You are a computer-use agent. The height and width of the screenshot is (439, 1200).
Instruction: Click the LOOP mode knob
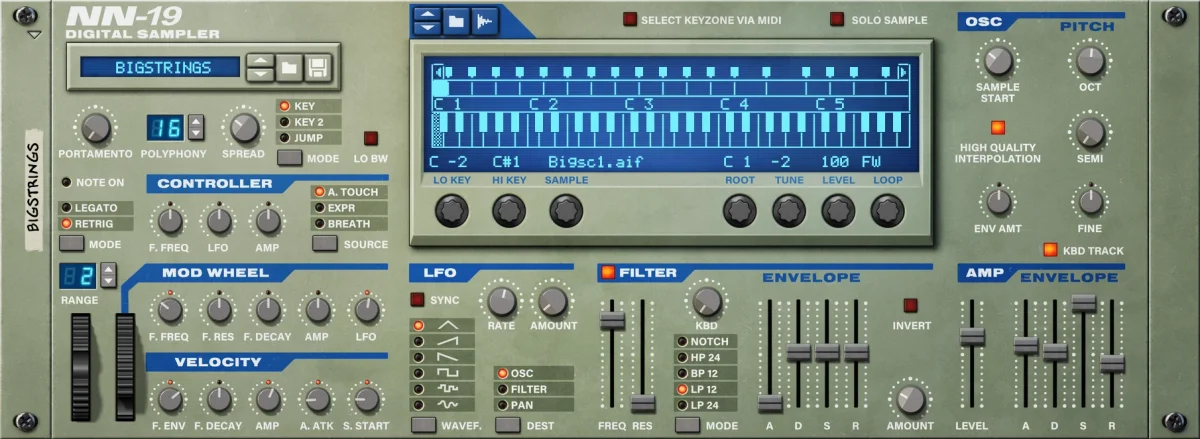(887, 209)
